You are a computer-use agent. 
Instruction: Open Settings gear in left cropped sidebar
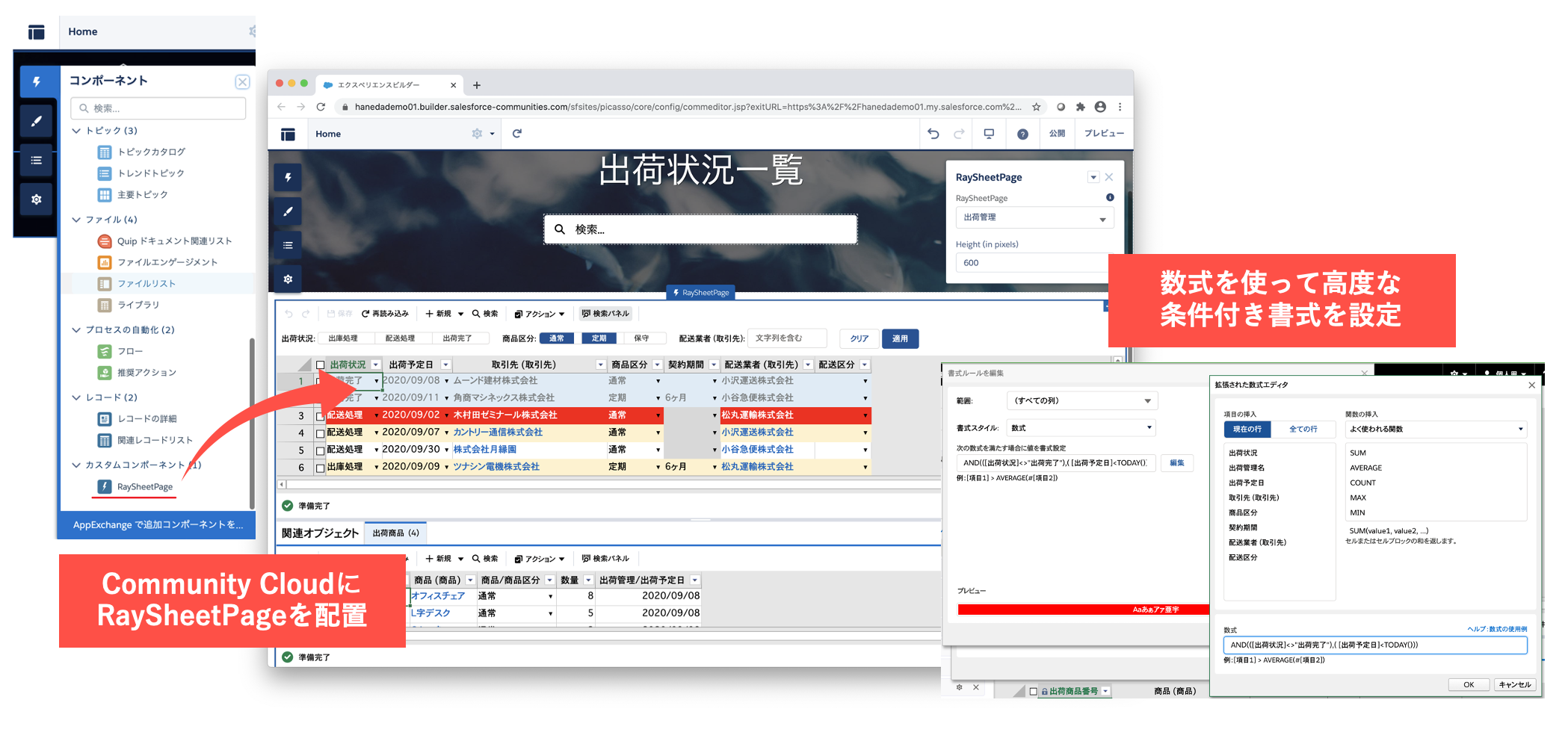(x=36, y=199)
